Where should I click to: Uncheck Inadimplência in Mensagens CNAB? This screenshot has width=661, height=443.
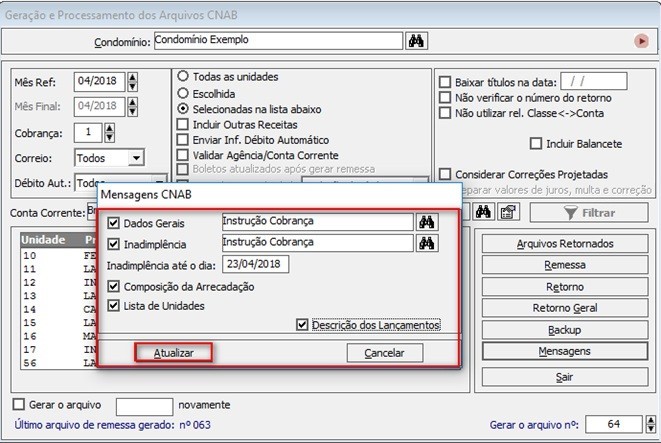[113, 244]
